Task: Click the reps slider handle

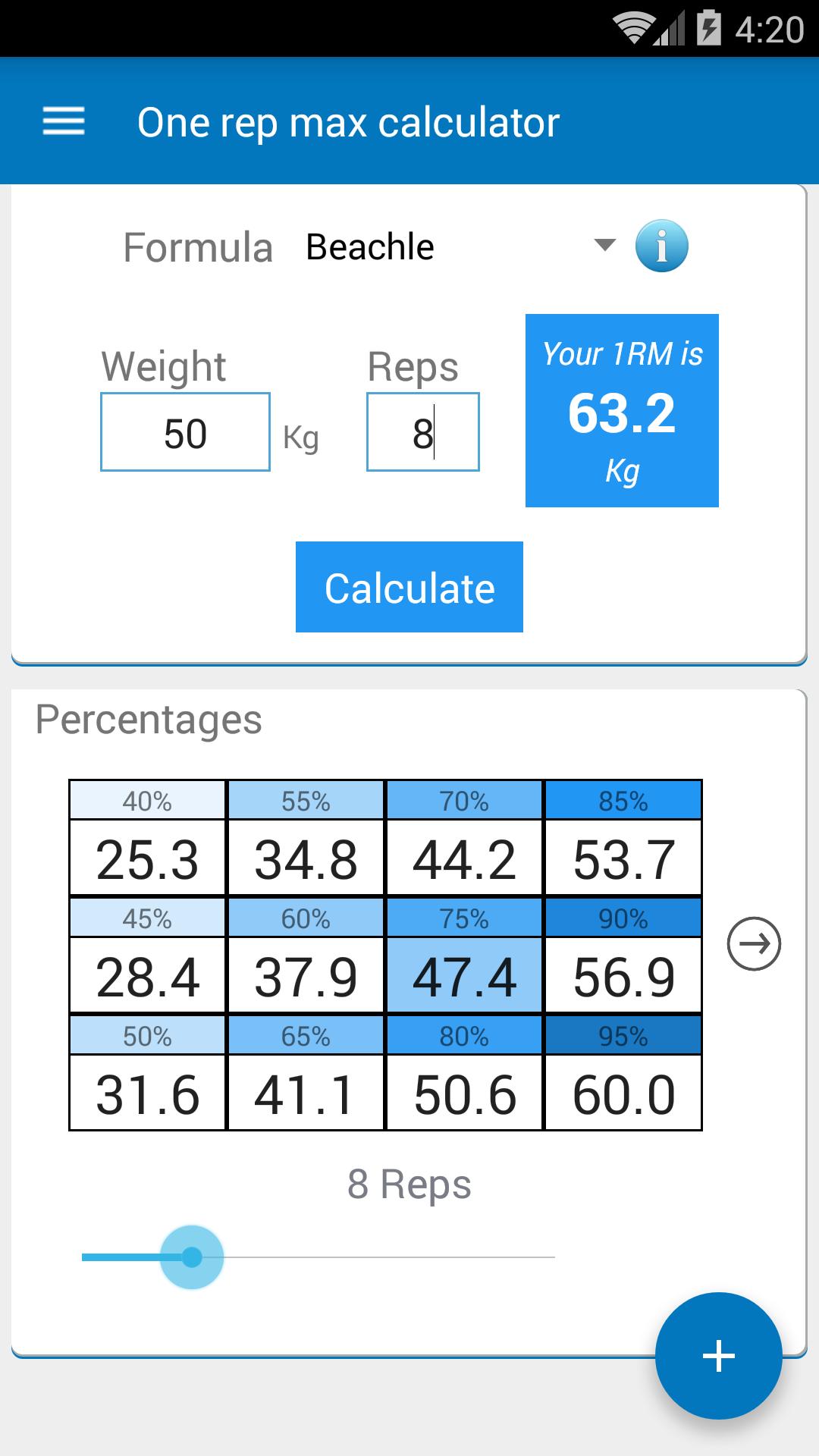Action: pos(192,1257)
